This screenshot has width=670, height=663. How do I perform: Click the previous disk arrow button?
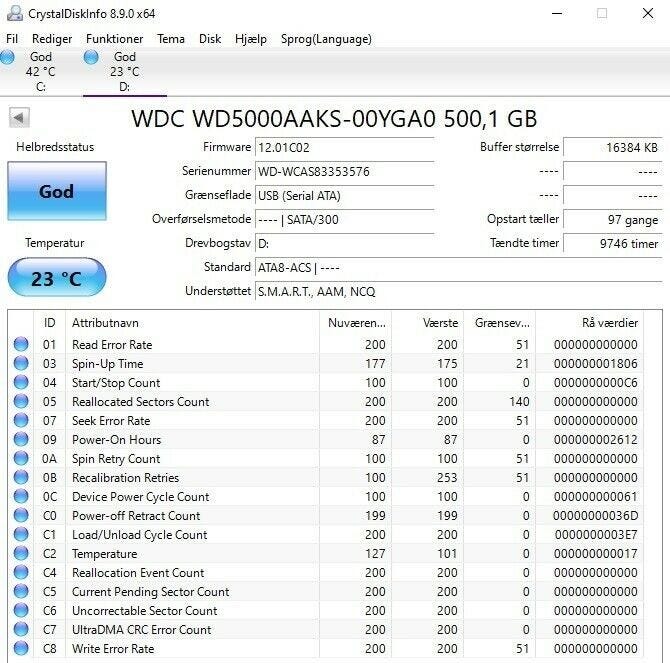click(x=19, y=117)
